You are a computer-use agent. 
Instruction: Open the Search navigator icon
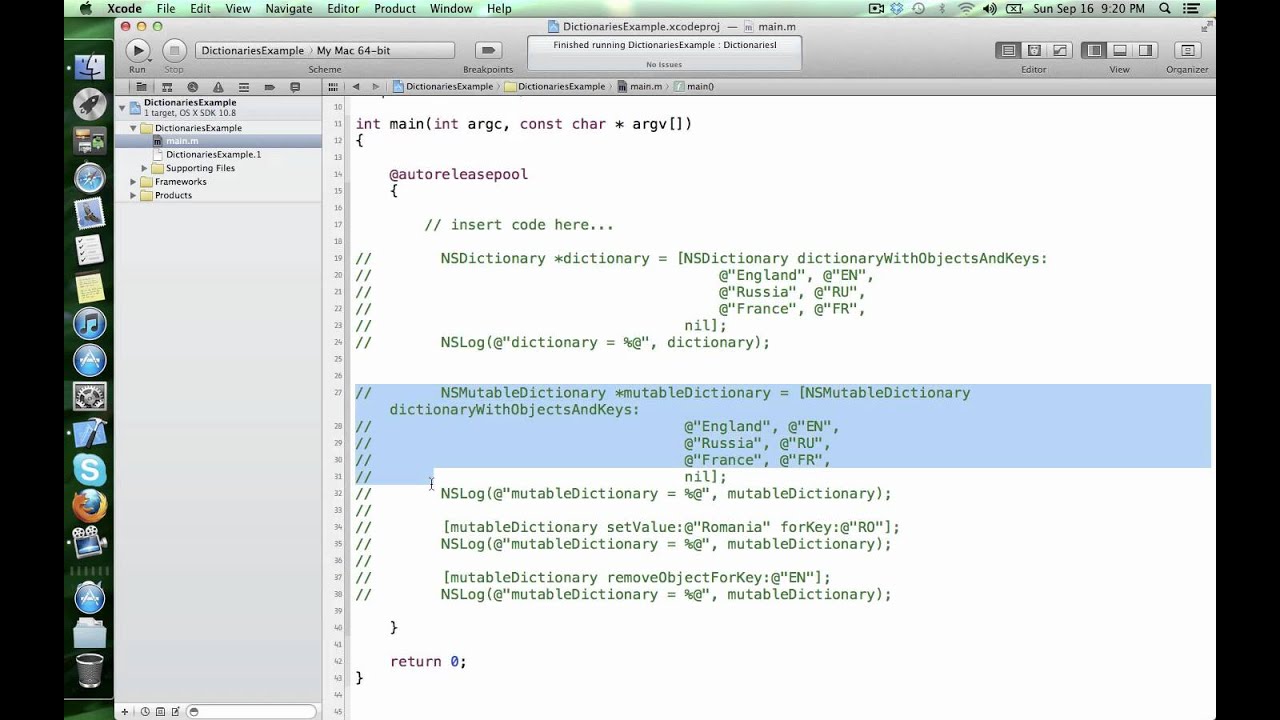coord(193,87)
